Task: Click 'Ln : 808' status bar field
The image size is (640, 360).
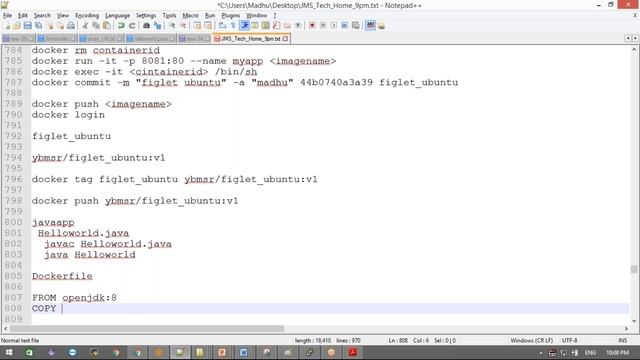Action: (398, 340)
